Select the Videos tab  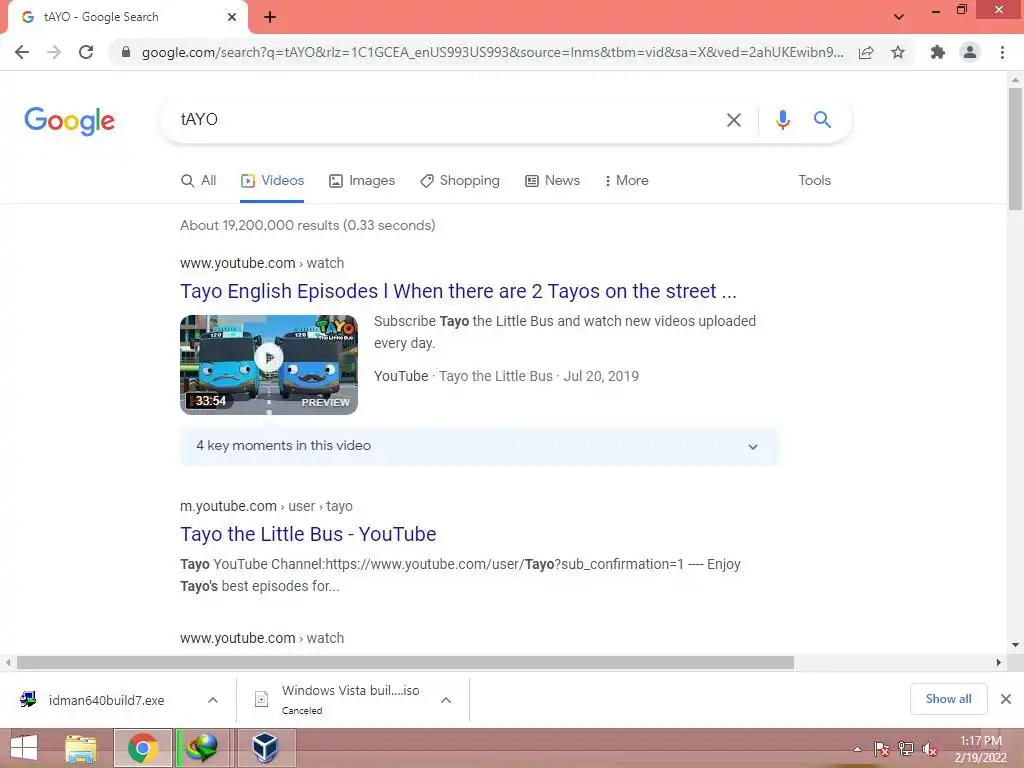(272, 181)
